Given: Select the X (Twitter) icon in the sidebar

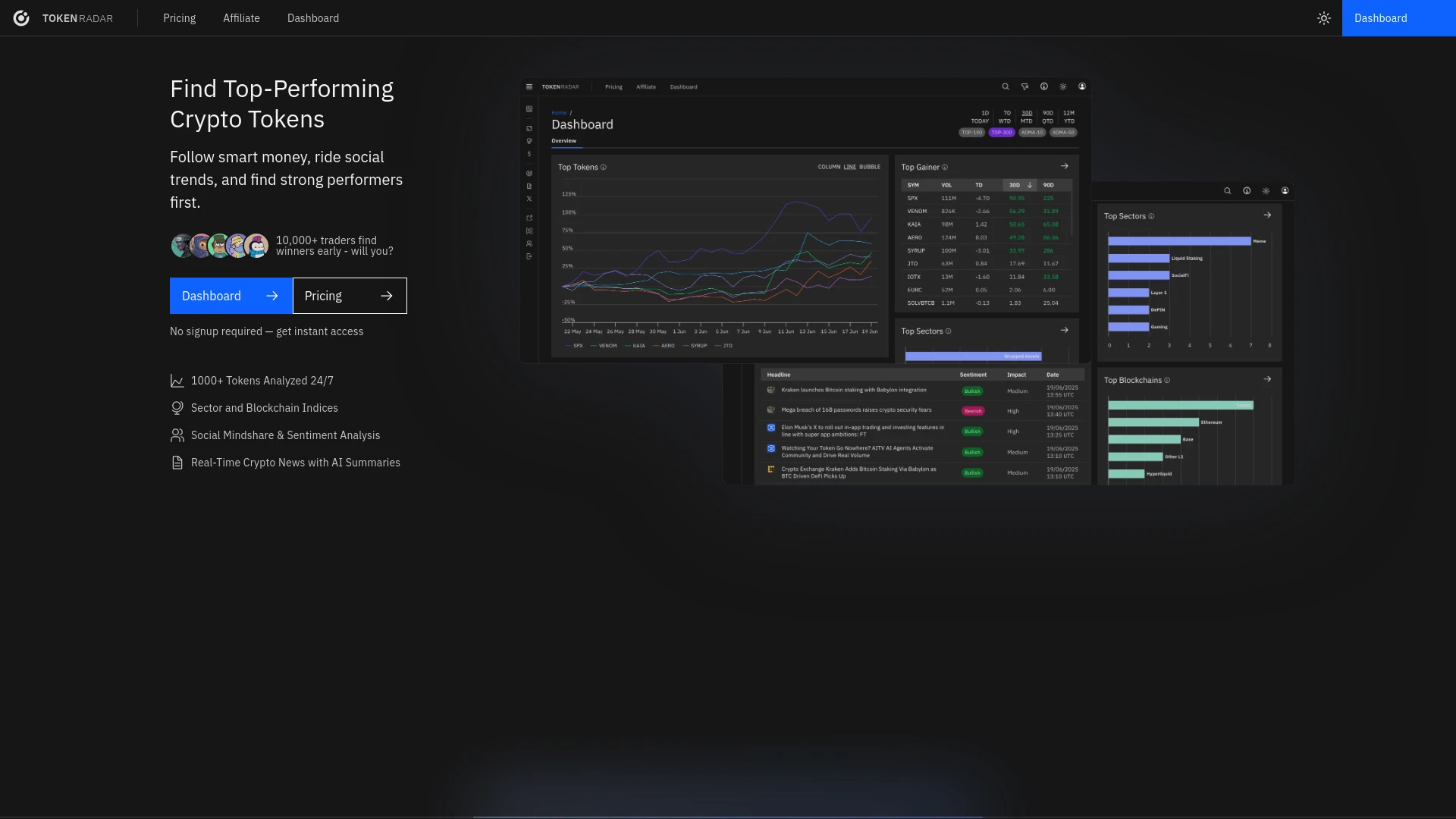Looking at the screenshot, I should [529, 199].
